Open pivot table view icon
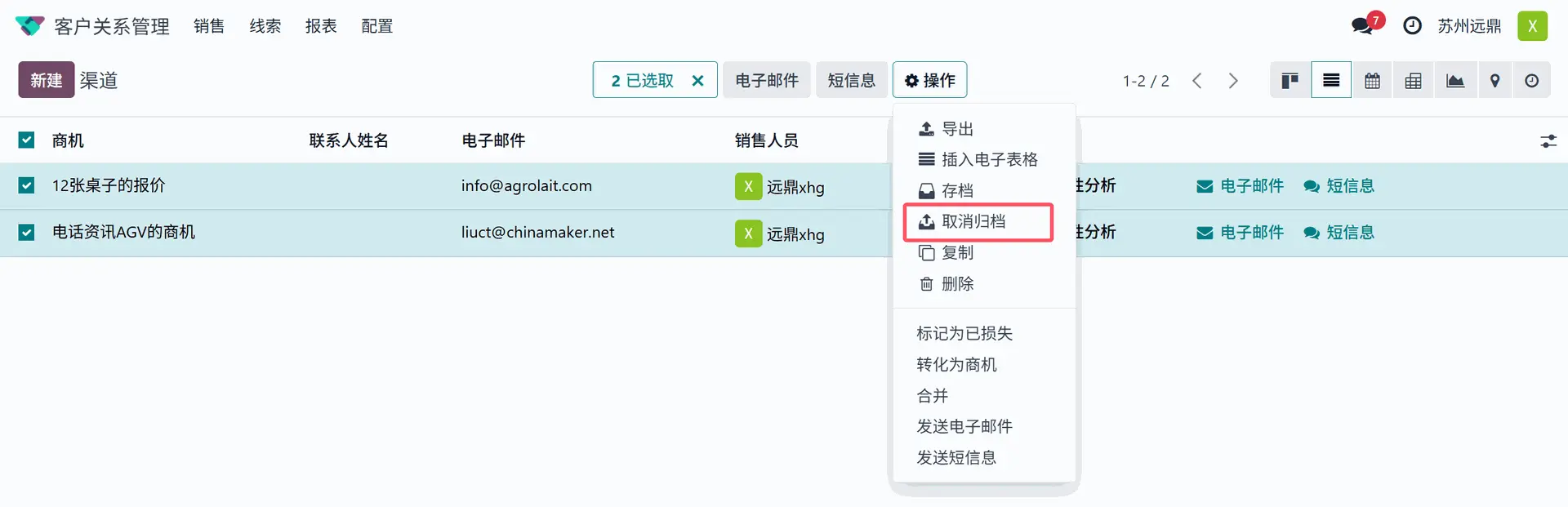 (x=1414, y=80)
